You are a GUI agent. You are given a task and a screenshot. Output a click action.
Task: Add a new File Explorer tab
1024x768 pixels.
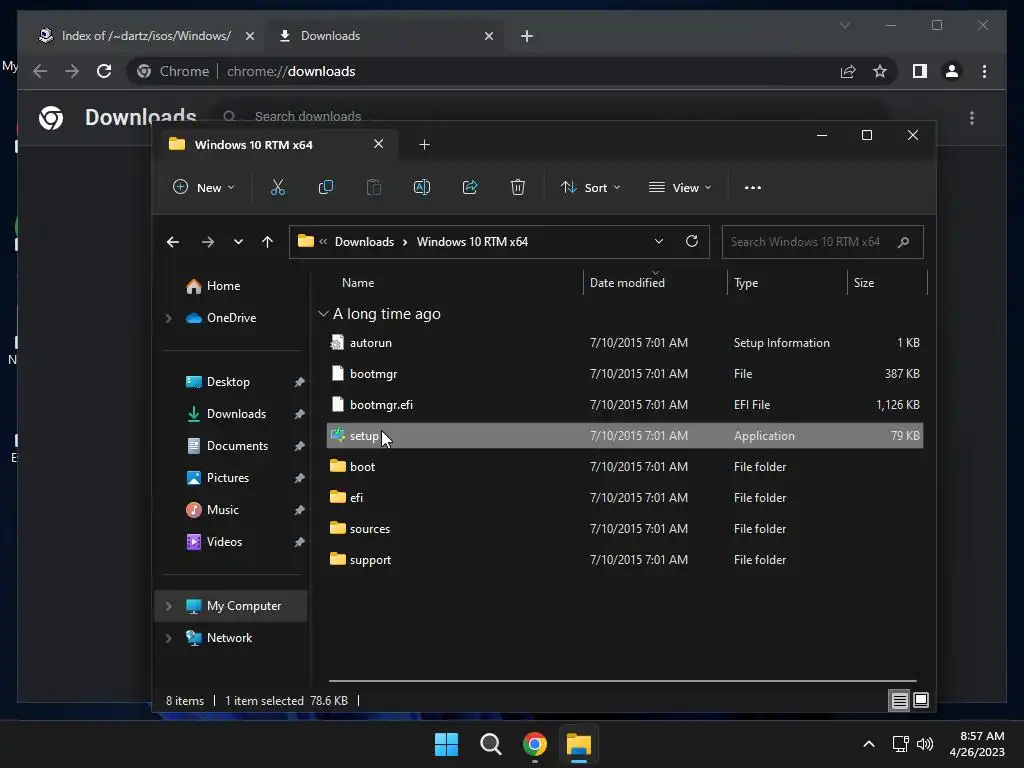click(424, 144)
